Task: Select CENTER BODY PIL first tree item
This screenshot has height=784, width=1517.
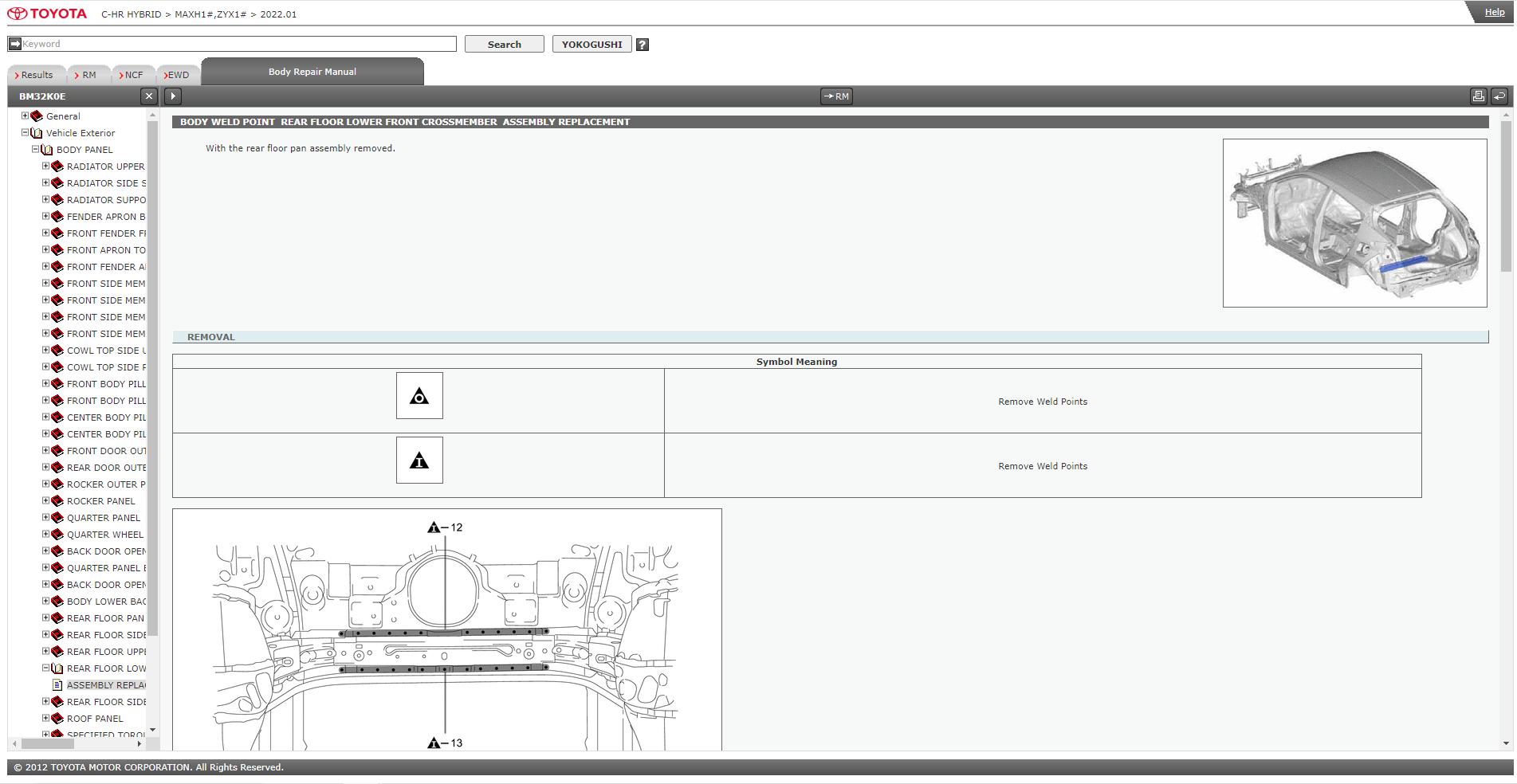Action: 107,417
